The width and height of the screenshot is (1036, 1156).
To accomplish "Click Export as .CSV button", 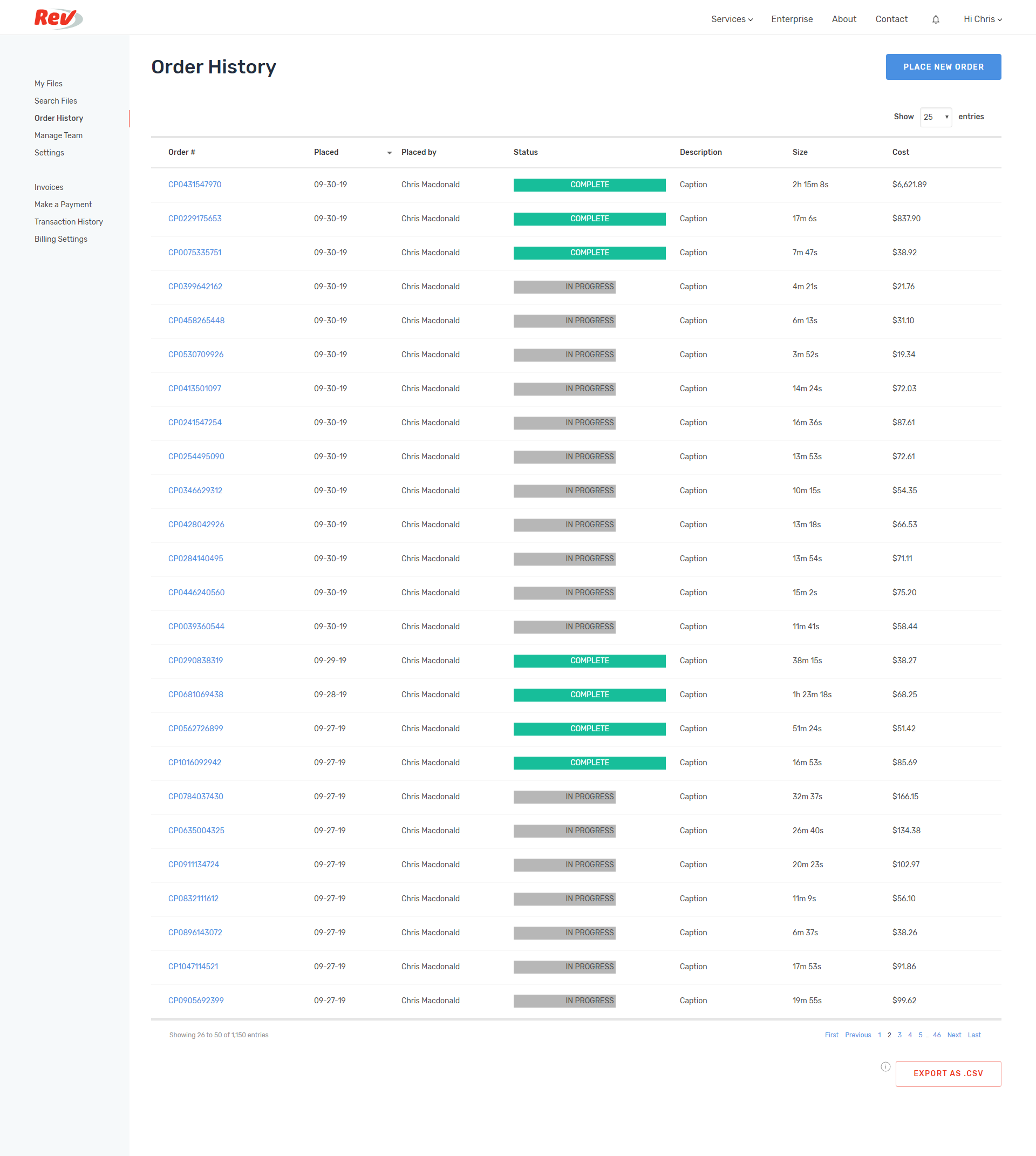I will (948, 1073).
